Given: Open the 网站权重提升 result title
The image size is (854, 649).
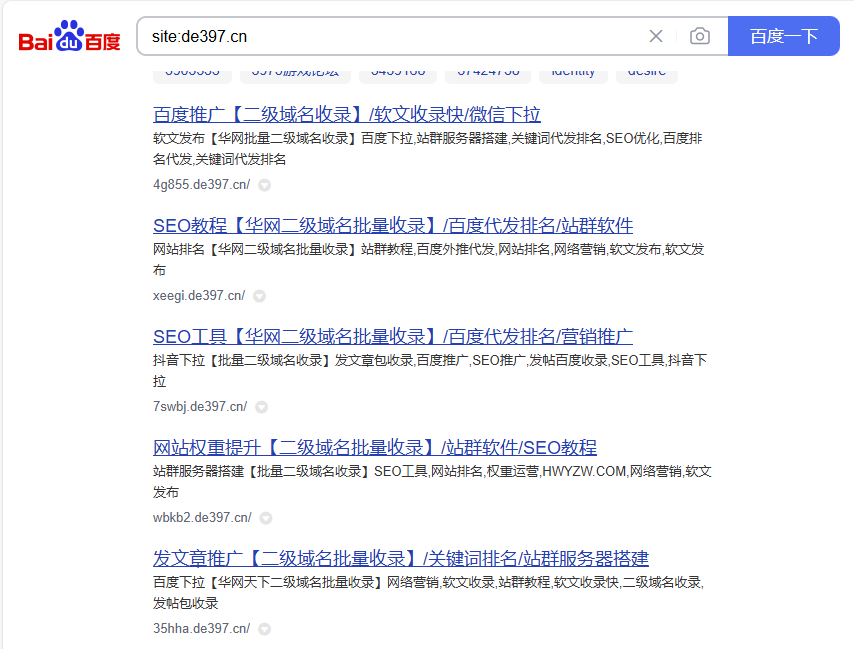Looking at the screenshot, I should click(x=375, y=447).
